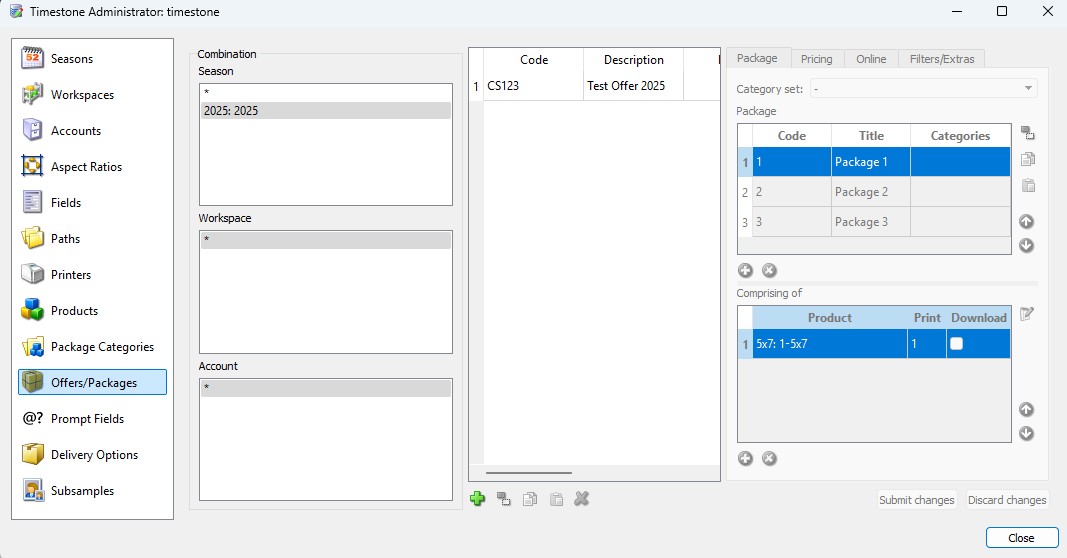
Task: Duplicate package icon beside Package table
Action: 1028,133
